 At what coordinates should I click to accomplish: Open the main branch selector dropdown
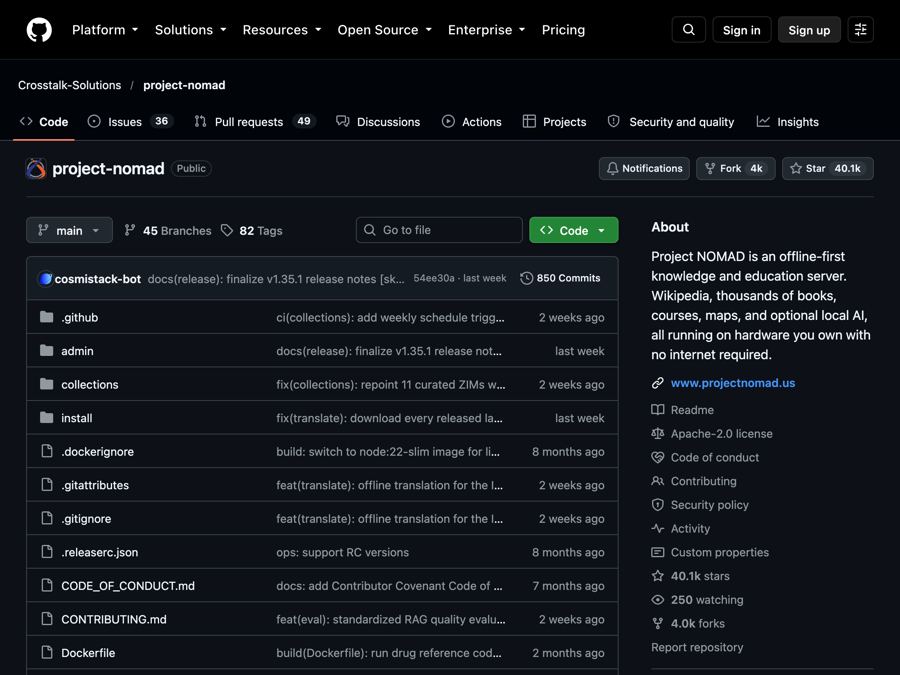(69, 230)
